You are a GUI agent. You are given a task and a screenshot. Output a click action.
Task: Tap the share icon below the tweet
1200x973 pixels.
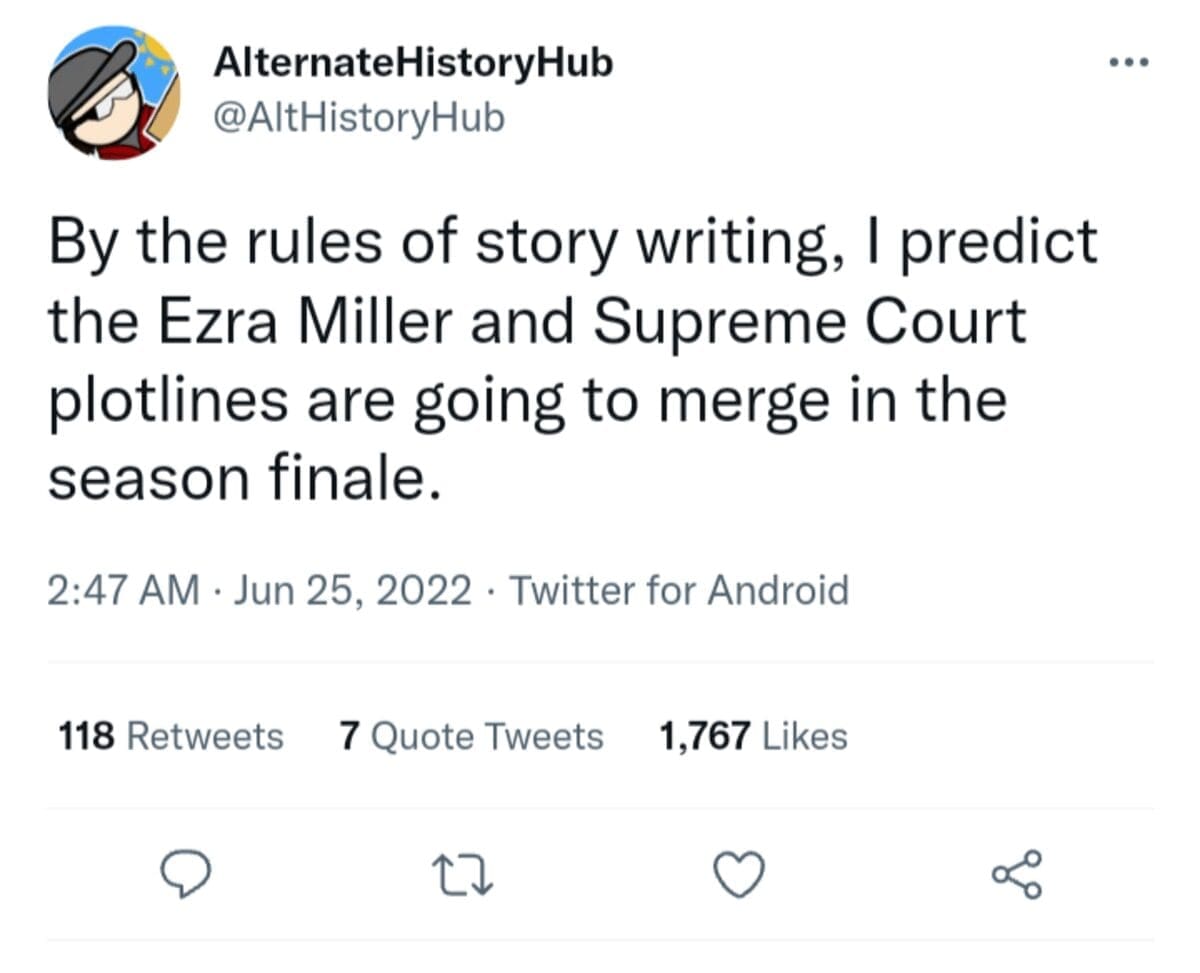coord(1017,876)
